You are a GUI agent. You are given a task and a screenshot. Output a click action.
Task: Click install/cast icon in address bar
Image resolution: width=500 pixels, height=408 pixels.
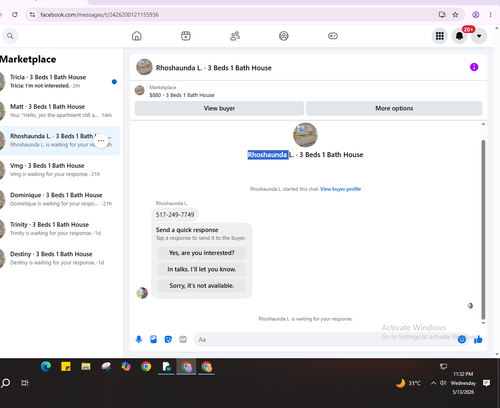point(442,14)
